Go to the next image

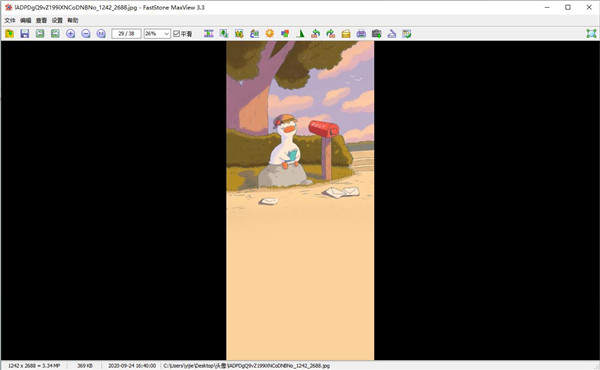pos(55,34)
